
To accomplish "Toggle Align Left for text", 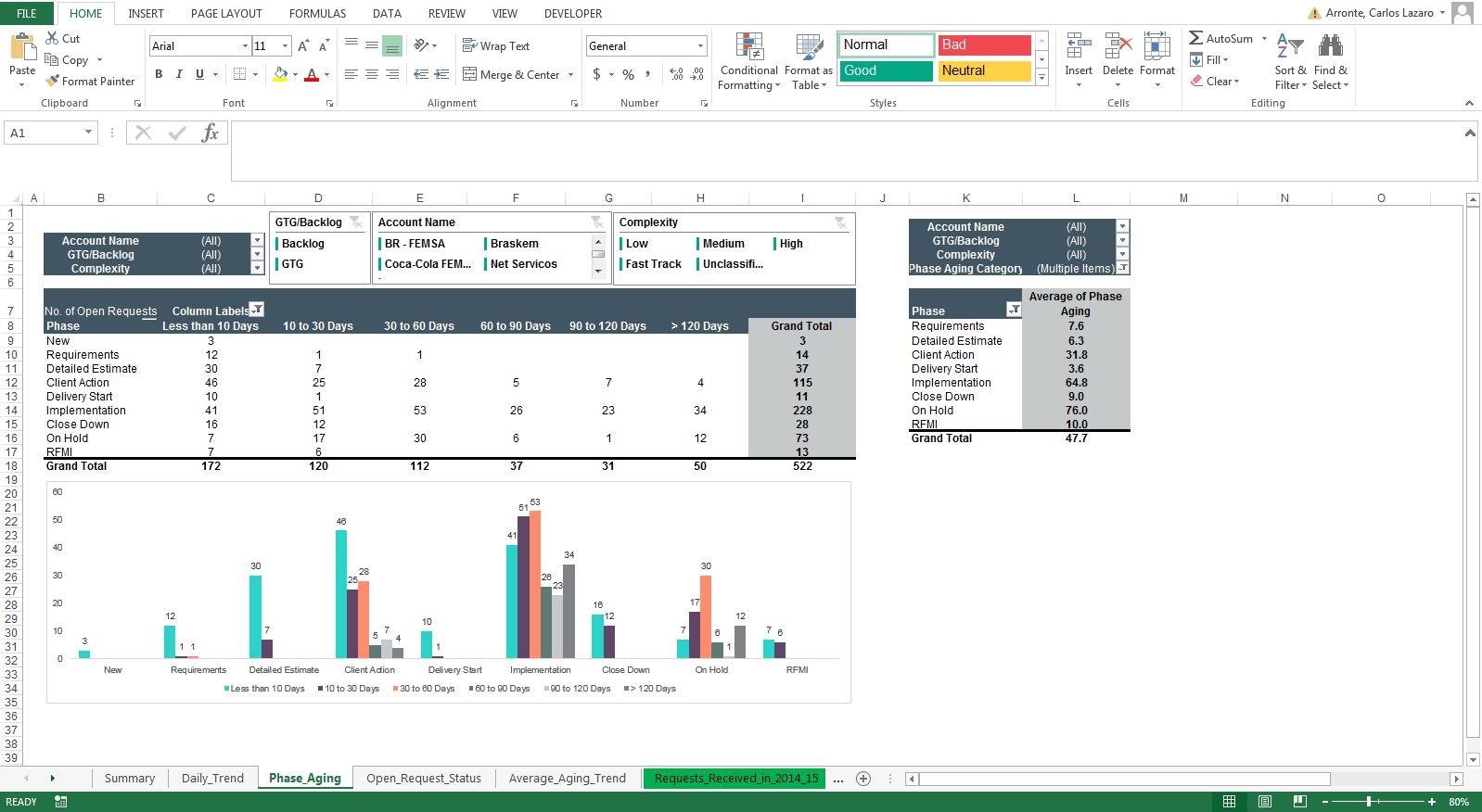I will coord(351,74).
